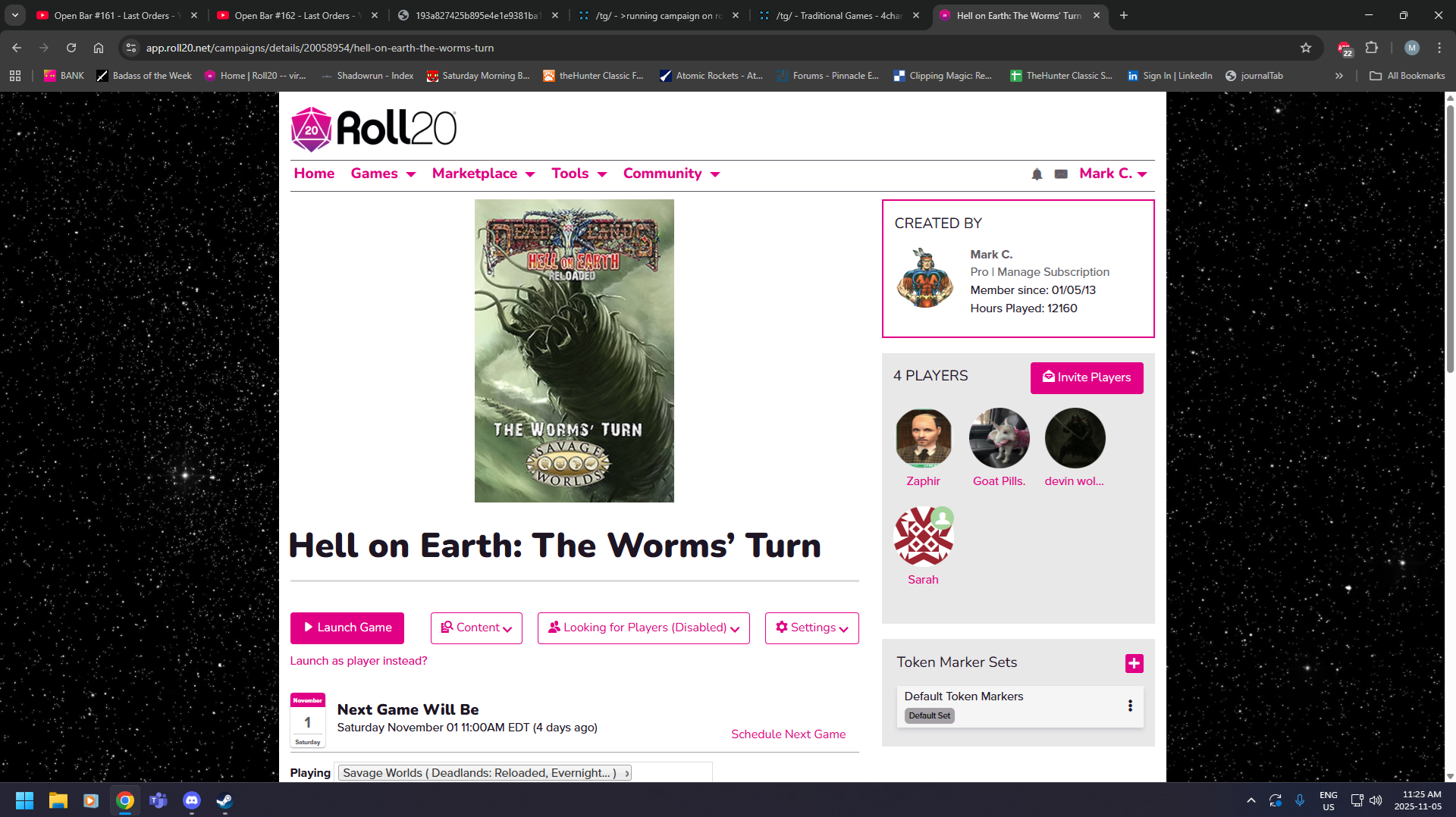Close the Hell on Earth browser tab
This screenshot has height=817, width=1456.
point(1097,15)
